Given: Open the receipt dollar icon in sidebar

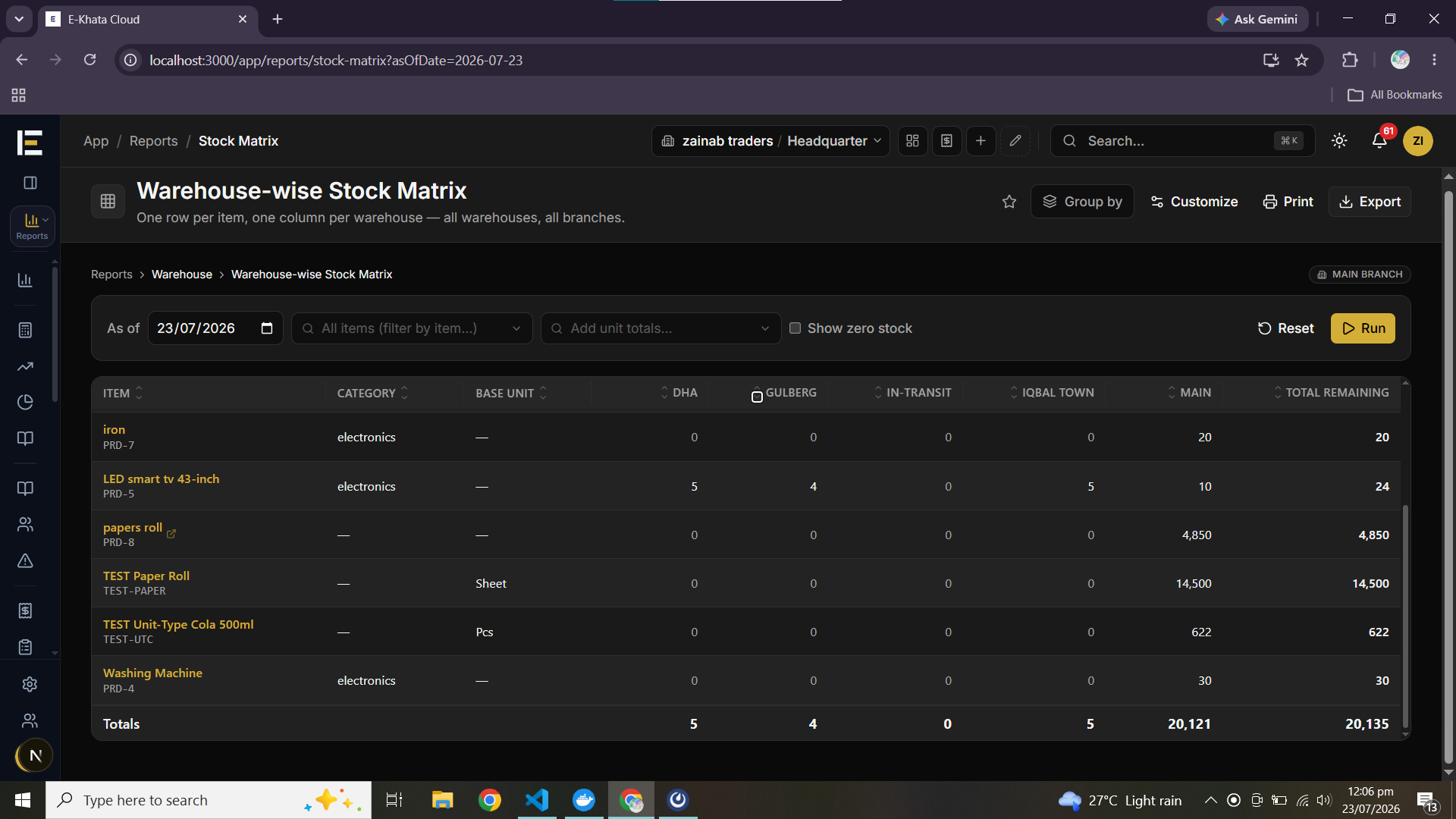Looking at the screenshot, I should pyautogui.click(x=25, y=610).
